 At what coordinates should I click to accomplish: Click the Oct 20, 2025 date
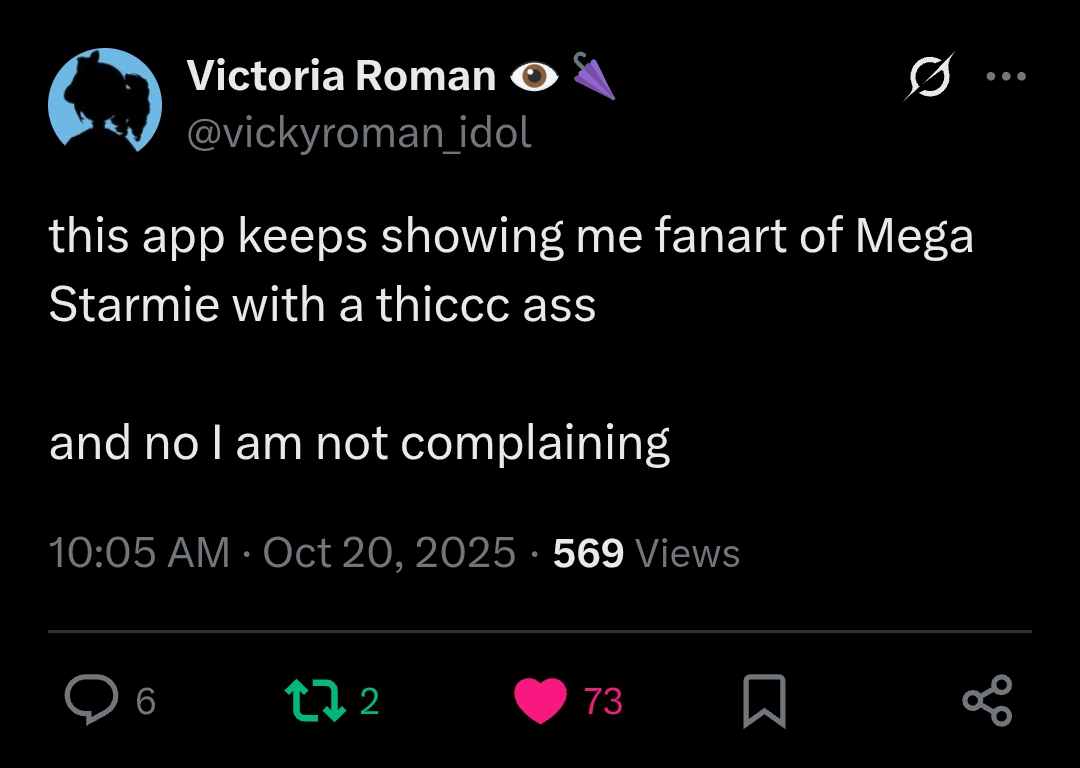coord(389,553)
